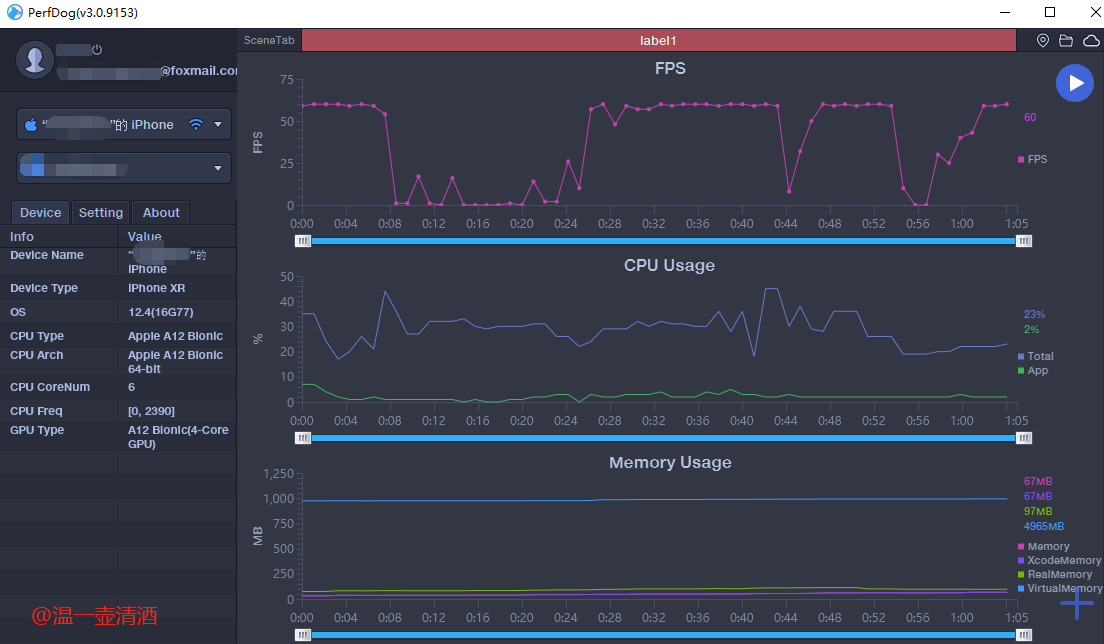1104x644 pixels.
Task: Click the cloud upload icon
Action: [1090, 41]
